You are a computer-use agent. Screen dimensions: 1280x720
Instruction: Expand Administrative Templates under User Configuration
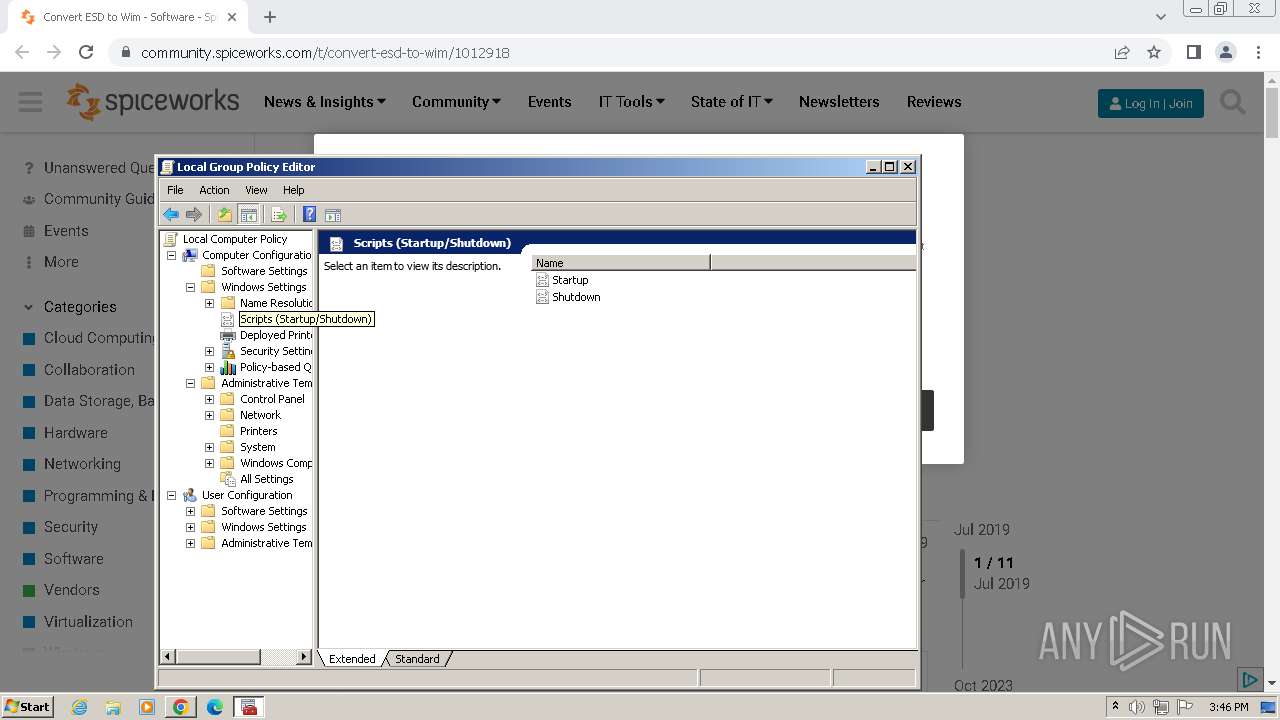click(x=190, y=543)
